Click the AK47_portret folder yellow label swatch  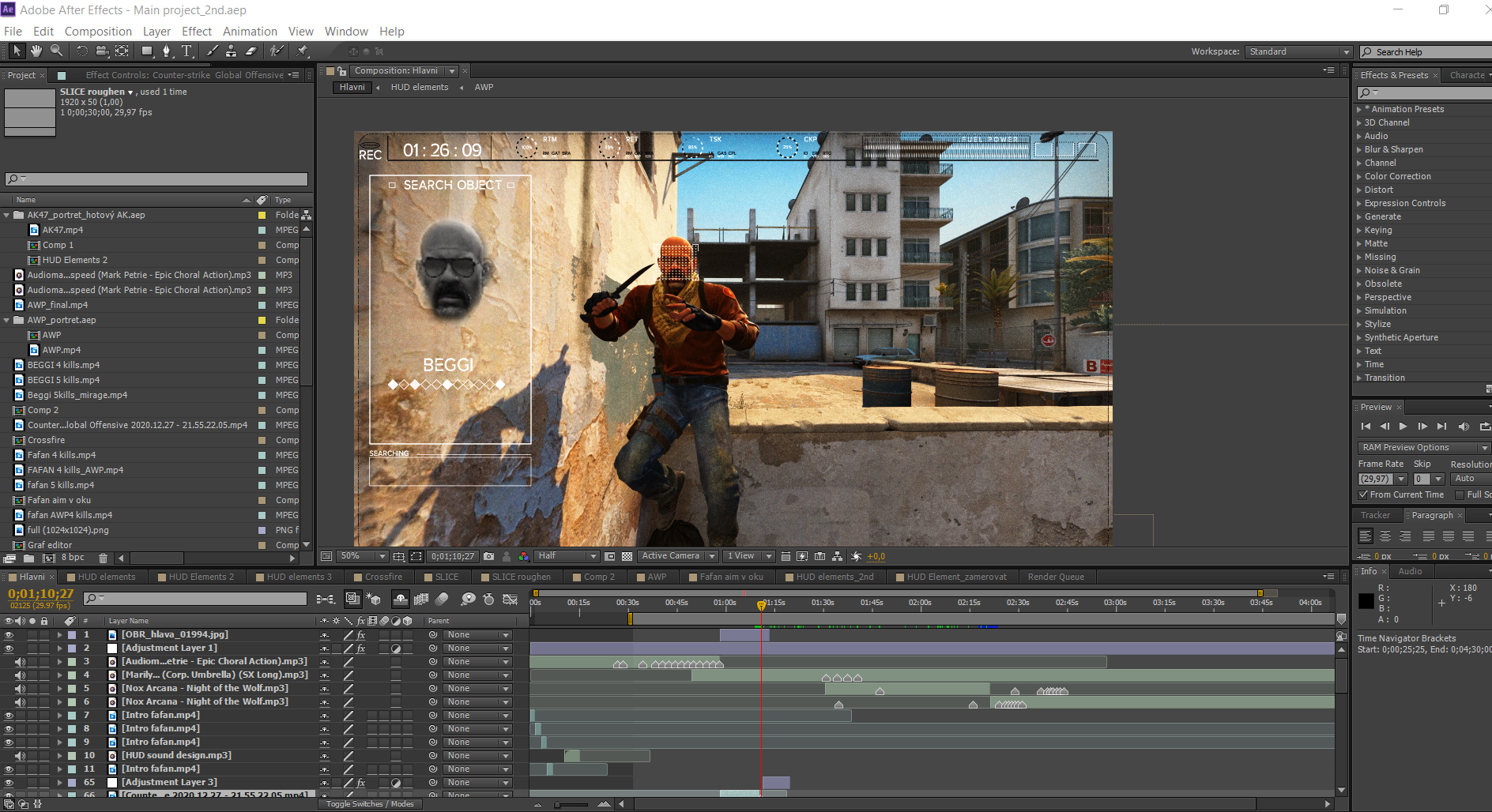pos(262,215)
